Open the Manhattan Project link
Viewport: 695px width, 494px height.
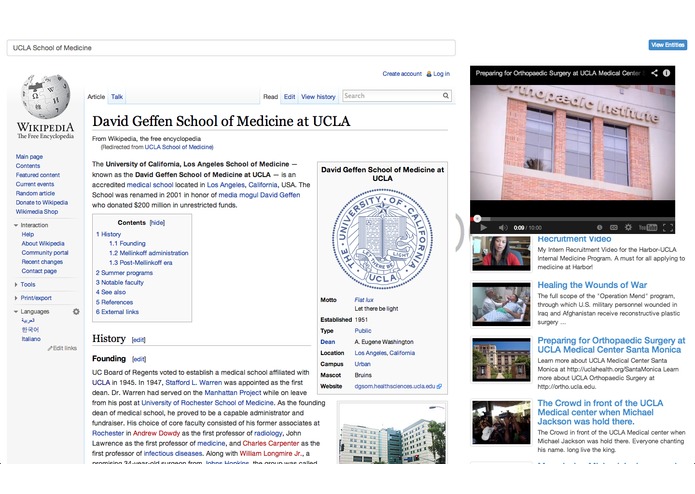click(232, 393)
